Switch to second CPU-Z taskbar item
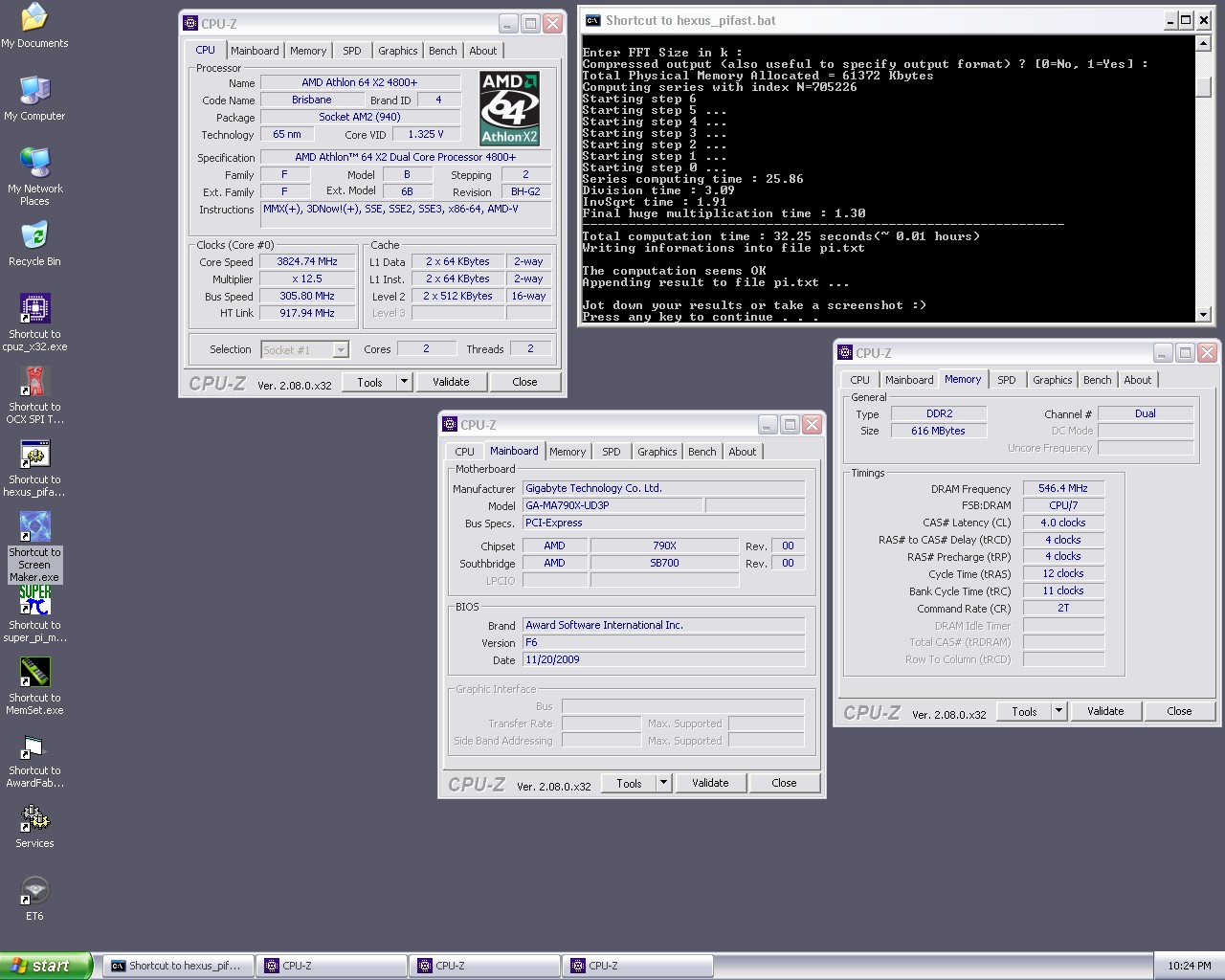 [484, 966]
